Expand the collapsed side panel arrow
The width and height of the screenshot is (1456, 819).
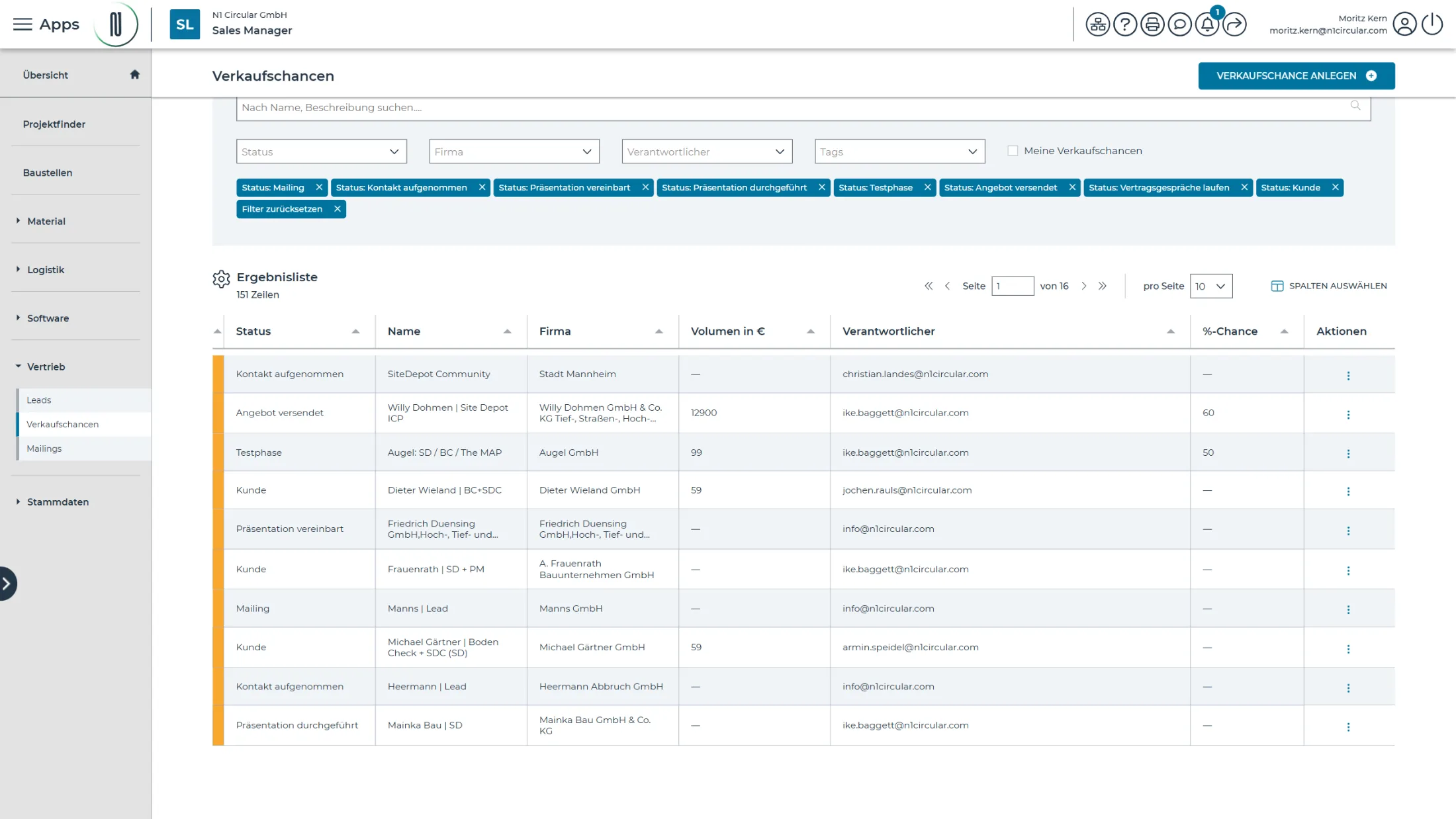click(7, 583)
